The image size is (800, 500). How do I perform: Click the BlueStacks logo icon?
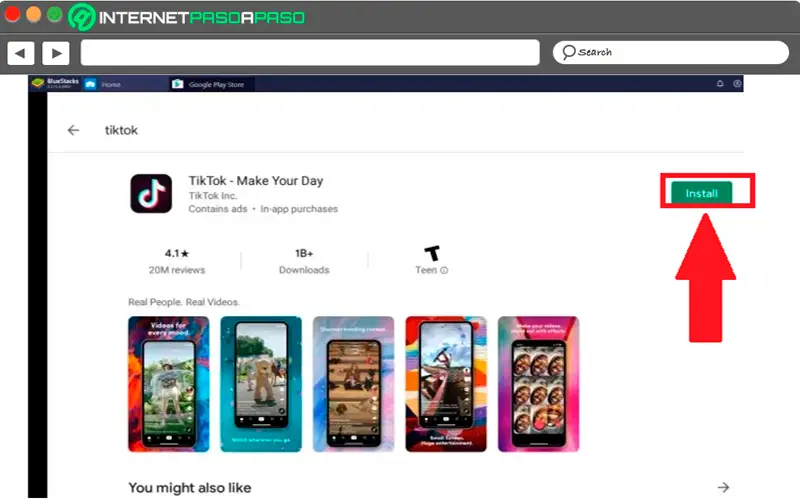[38, 83]
